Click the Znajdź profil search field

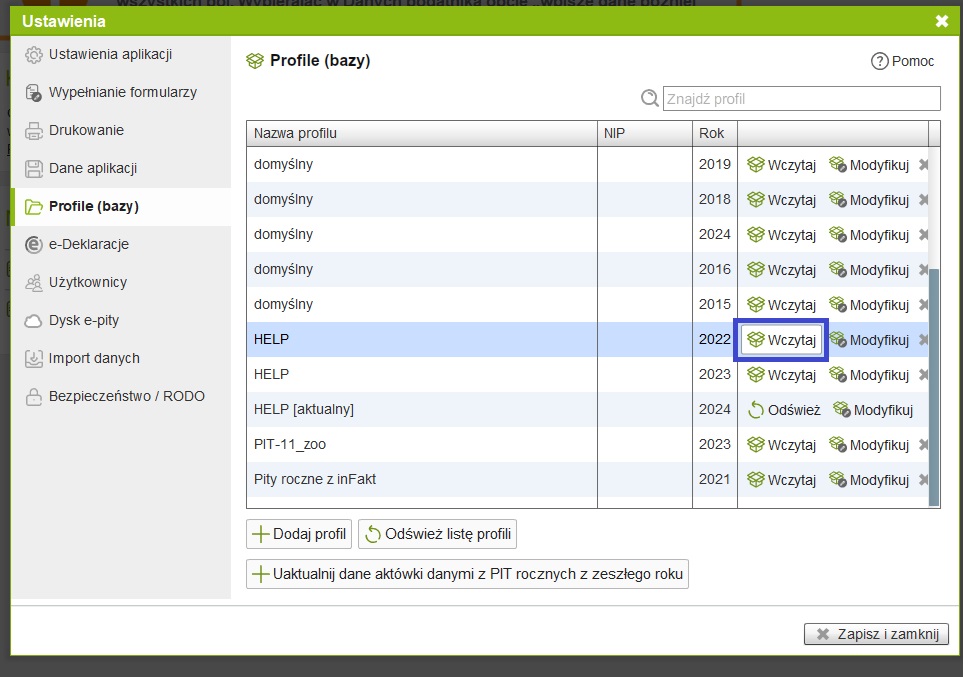coord(801,98)
